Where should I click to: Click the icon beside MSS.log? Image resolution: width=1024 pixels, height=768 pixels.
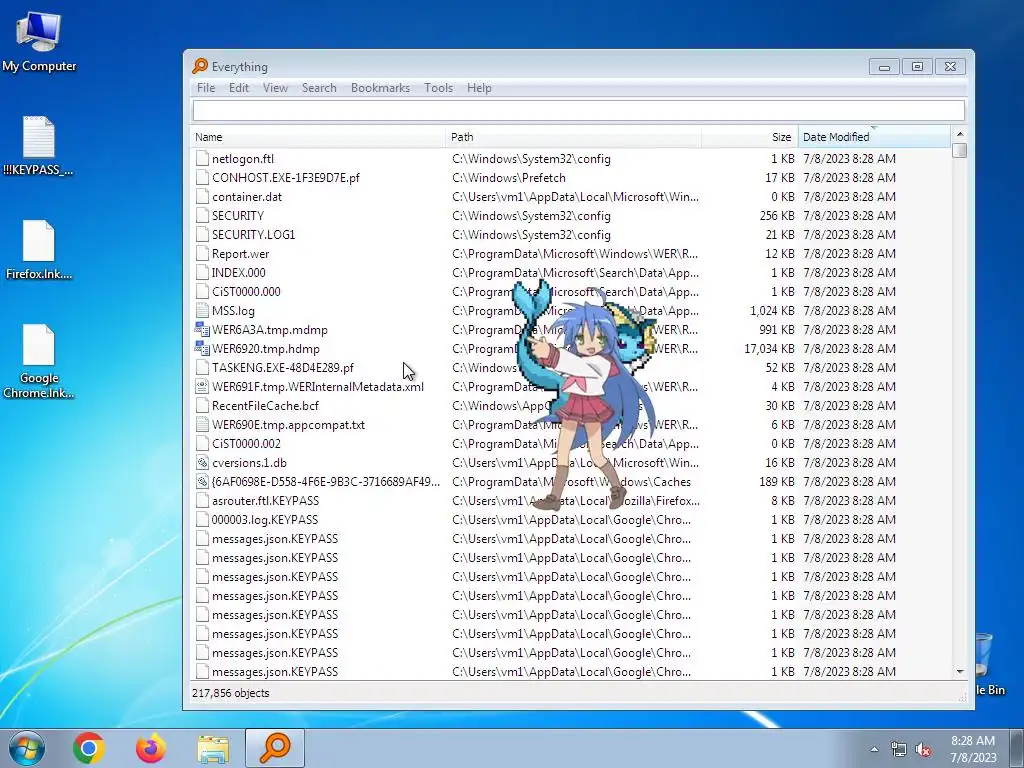click(202, 311)
